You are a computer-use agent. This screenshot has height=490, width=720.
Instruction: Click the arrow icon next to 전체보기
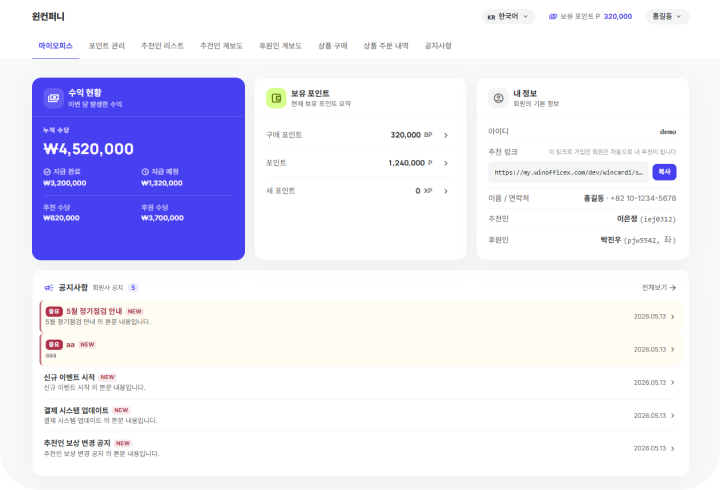[x=673, y=287]
